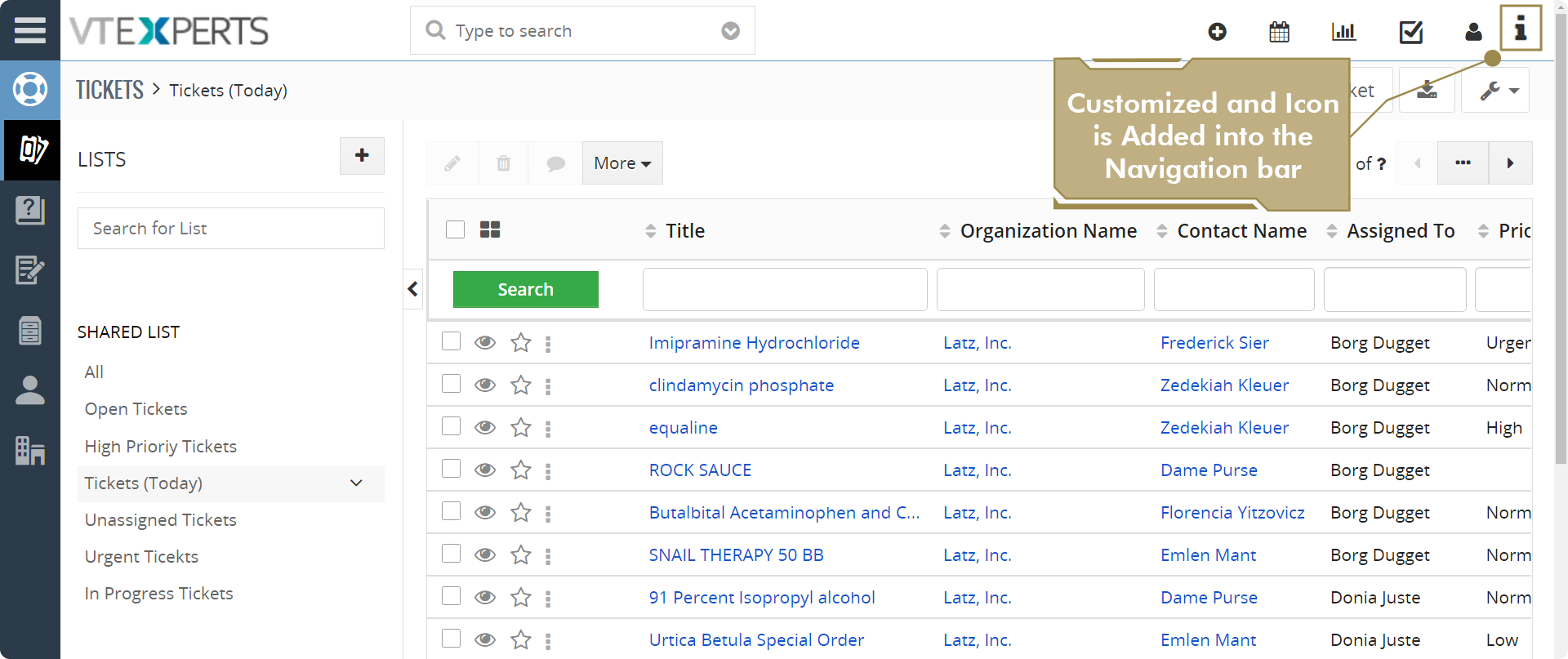Viewport: 1568px width, 659px height.
Task: Click the custom info icon in the navigation bar
Action: coord(1521,29)
